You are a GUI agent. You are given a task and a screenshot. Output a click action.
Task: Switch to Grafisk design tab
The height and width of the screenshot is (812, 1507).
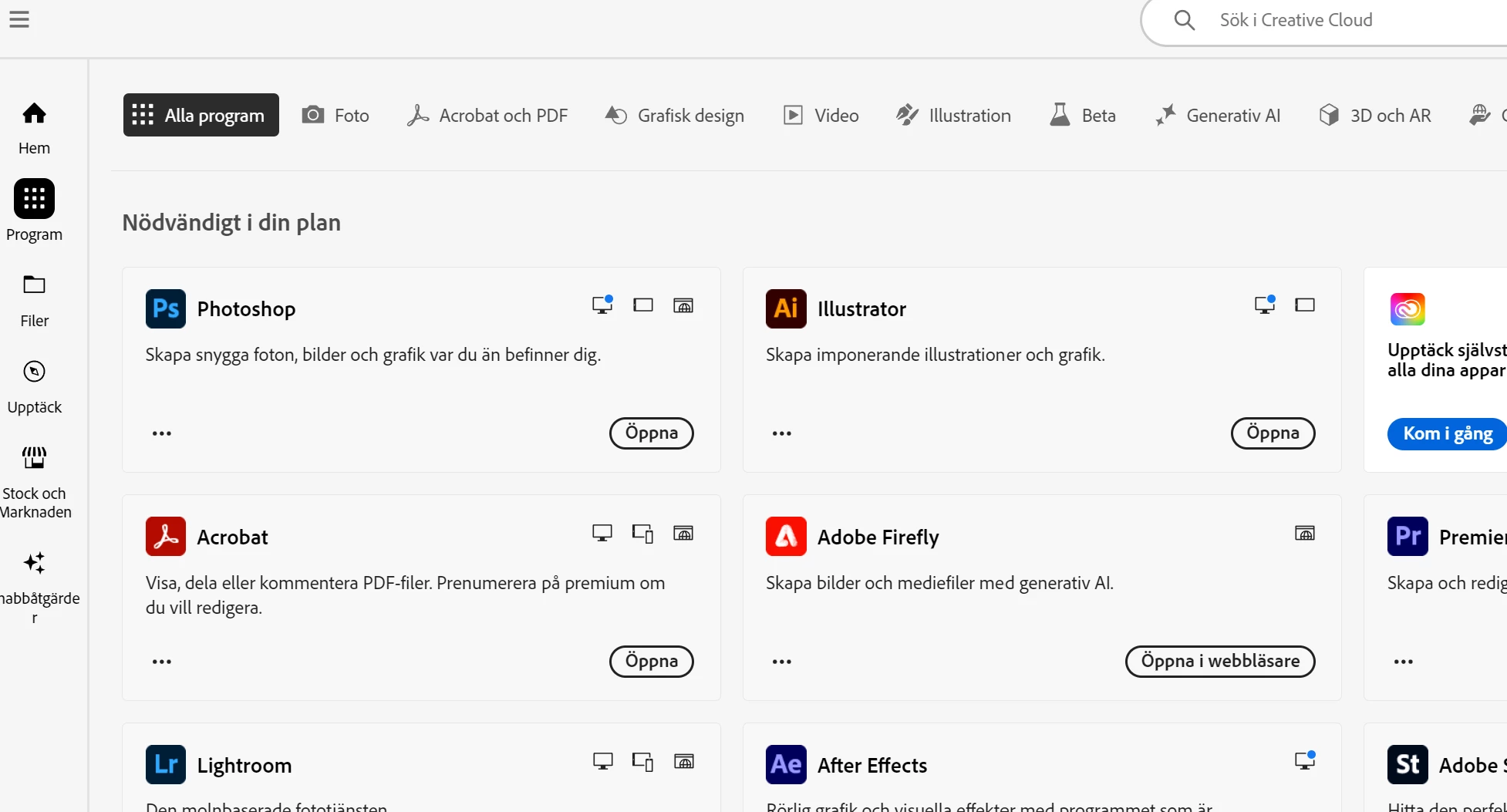[x=675, y=116]
